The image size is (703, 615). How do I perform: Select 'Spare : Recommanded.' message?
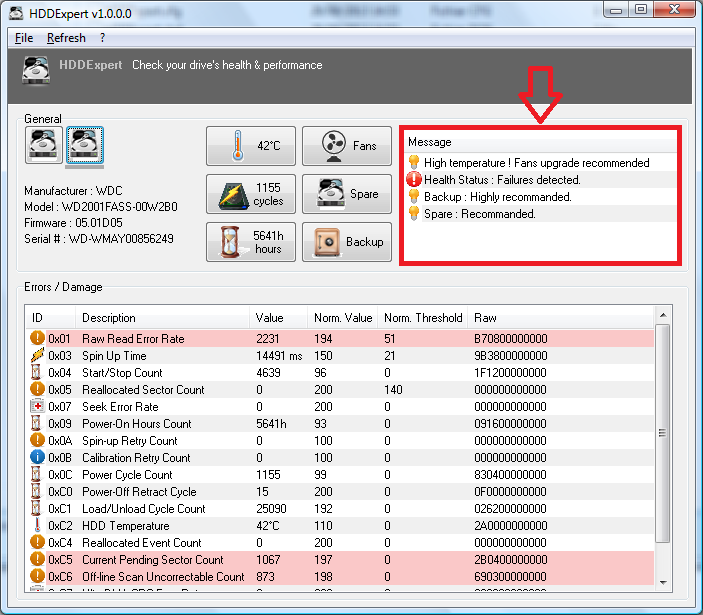(480, 214)
